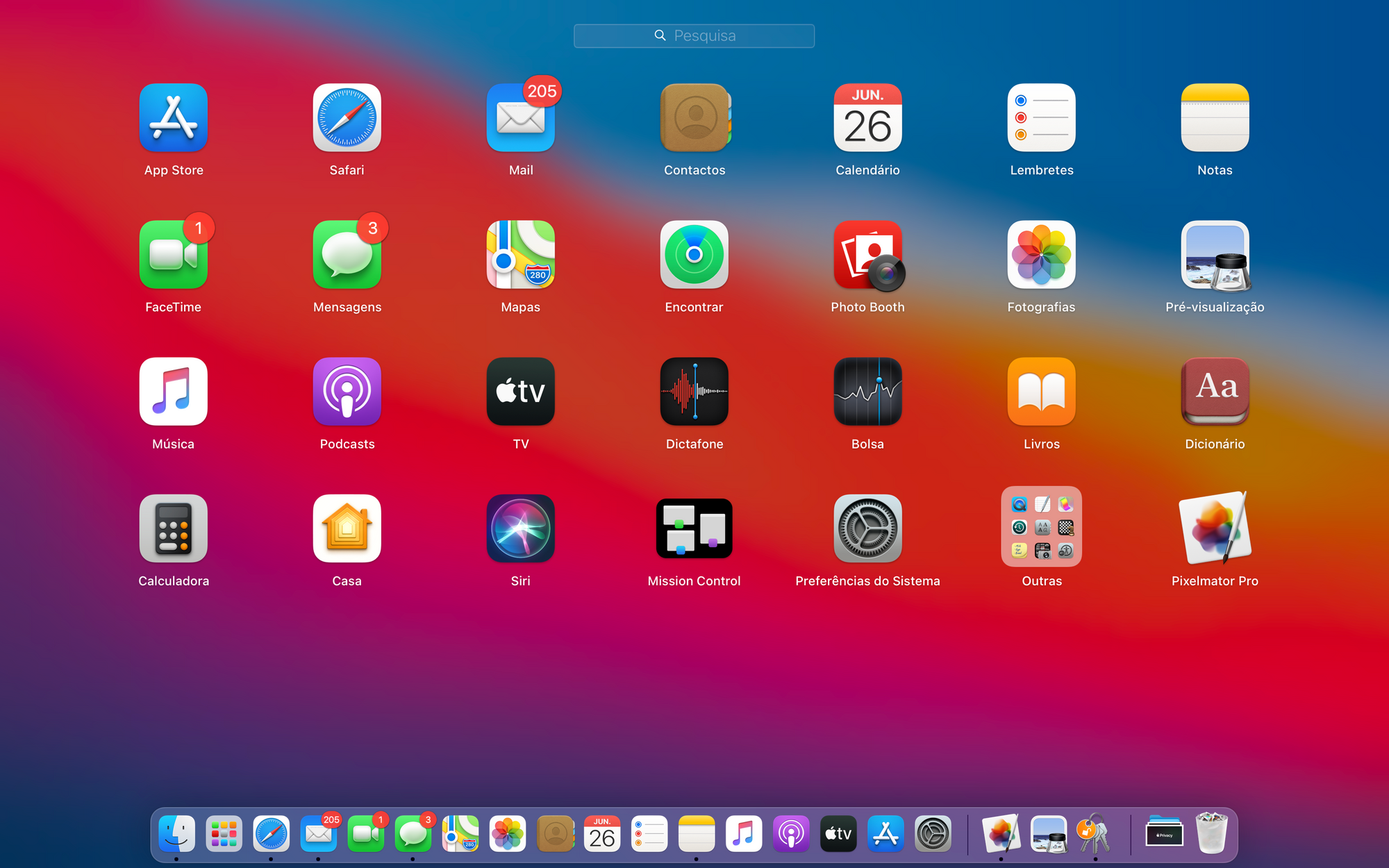Open Keychain Access in the Dock
Screen dimensions: 1389x868
[1095, 833]
